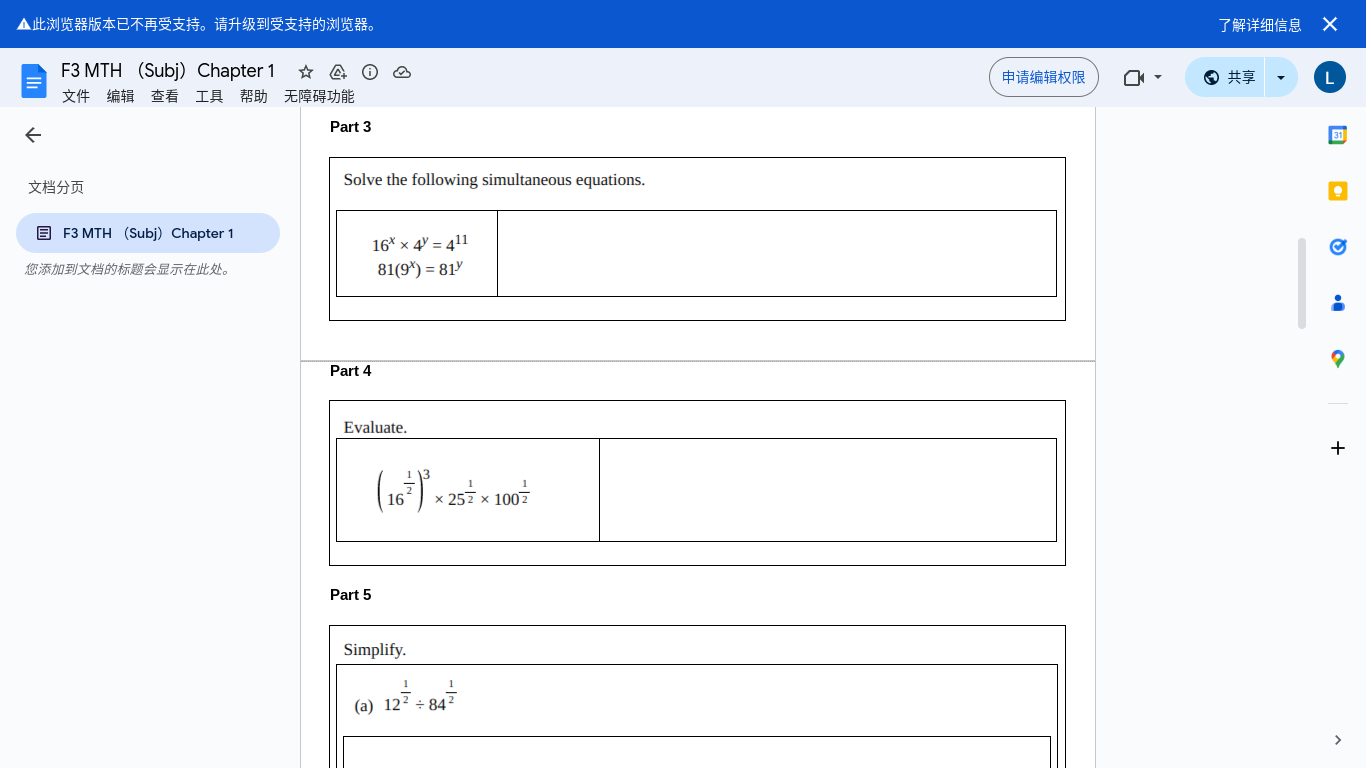
Task: Star this document
Action: pos(306,72)
